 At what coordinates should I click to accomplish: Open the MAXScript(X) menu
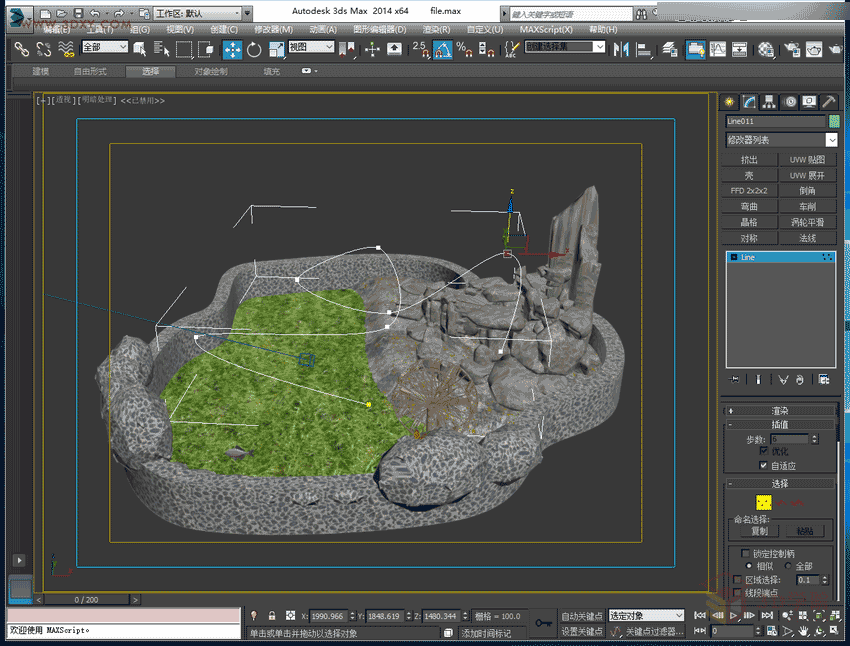click(x=546, y=30)
